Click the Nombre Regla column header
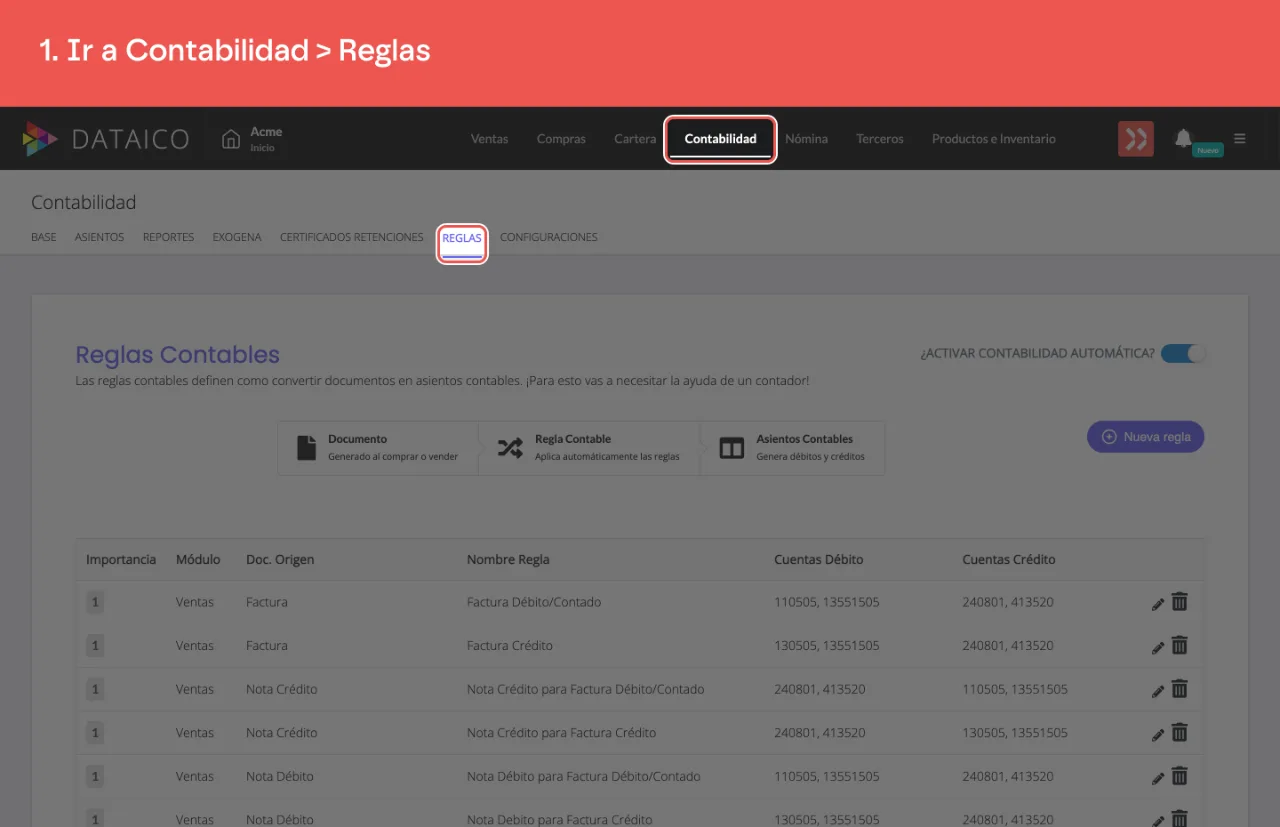The width and height of the screenshot is (1280, 827). pyautogui.click(x=508, y=560)
